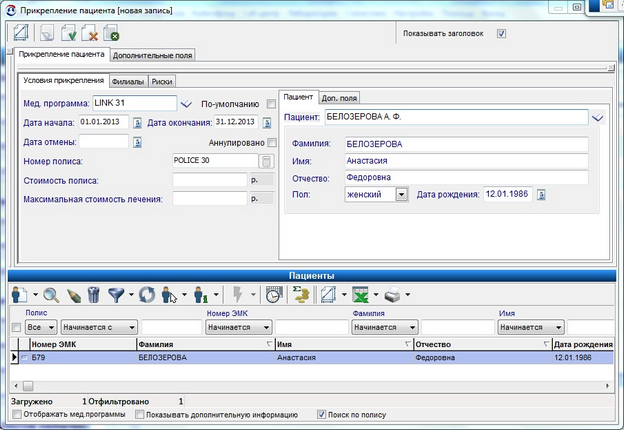Click the resize form icon in top toolbar
This screenshot has width=624, height=430.
[21, 33]
